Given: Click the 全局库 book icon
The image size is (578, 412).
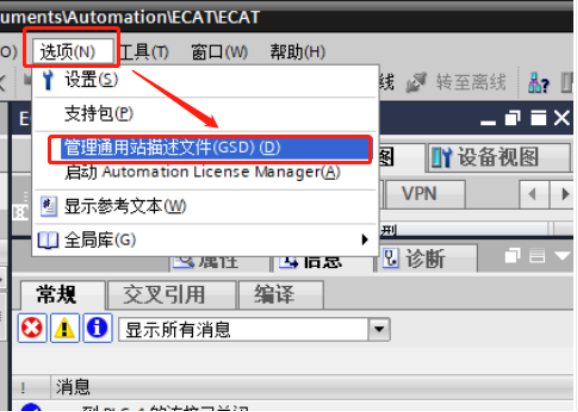Looking at the screenshot, I should [x=48, y=240].
